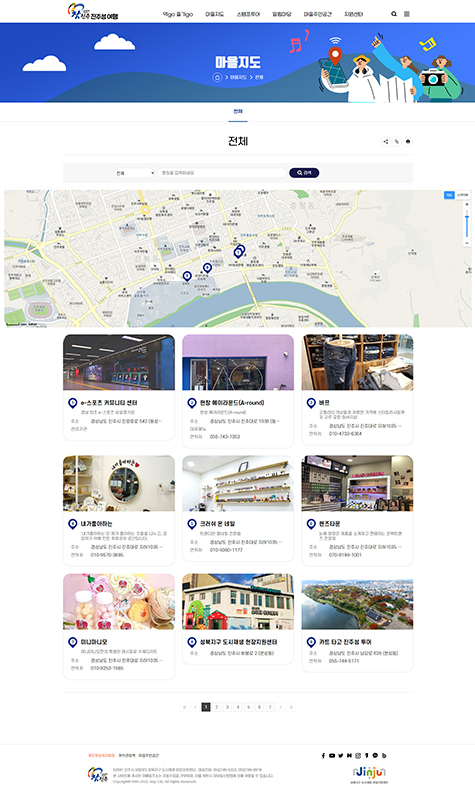Click the search keyword input field
This screenshot has height=800, width=475.
(x=221, y=173)
